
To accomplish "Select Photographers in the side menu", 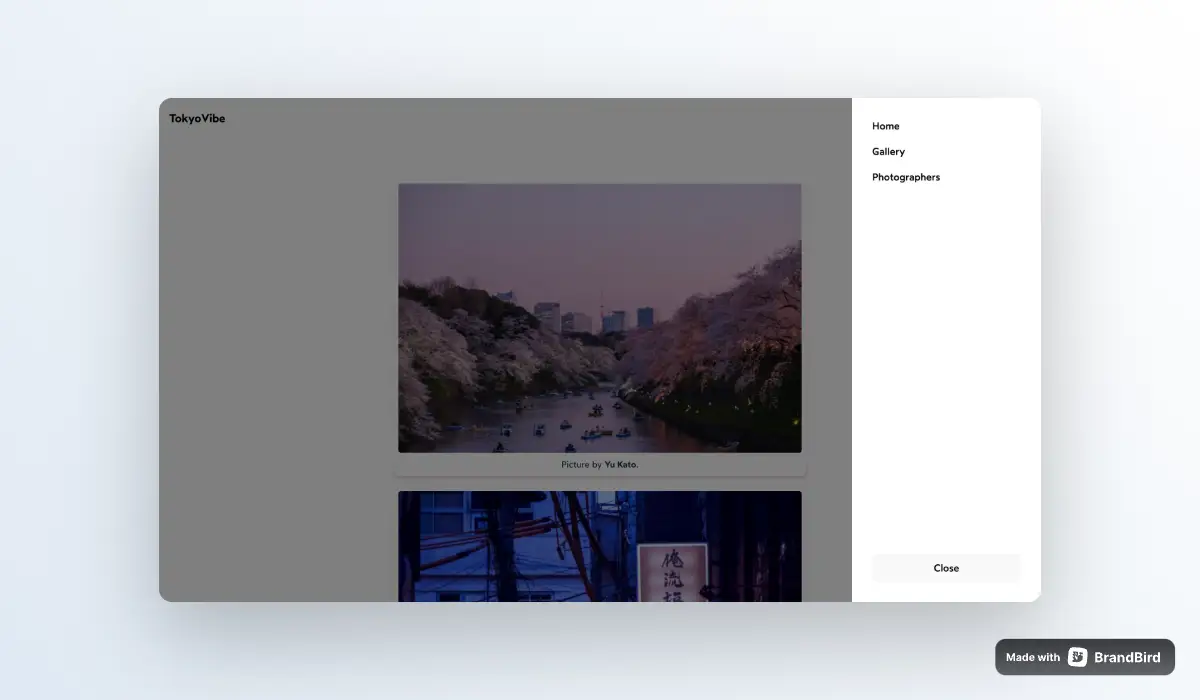I will point(905,177).
